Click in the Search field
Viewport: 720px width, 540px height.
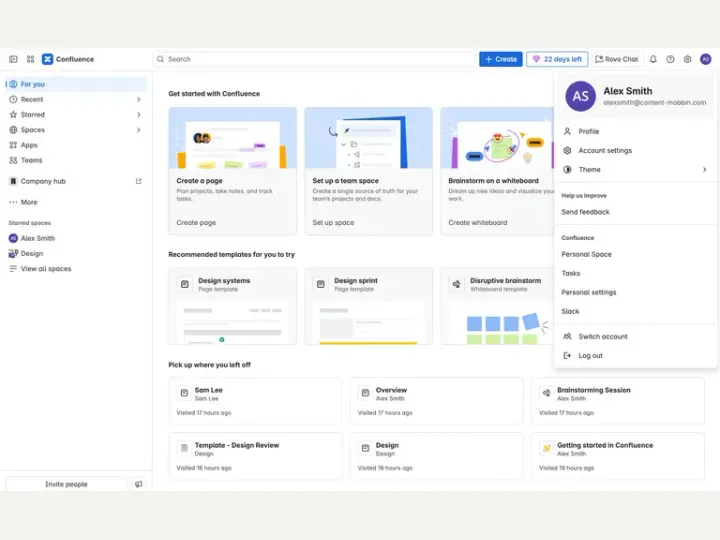pyautogui.click(x=314, y=59)
